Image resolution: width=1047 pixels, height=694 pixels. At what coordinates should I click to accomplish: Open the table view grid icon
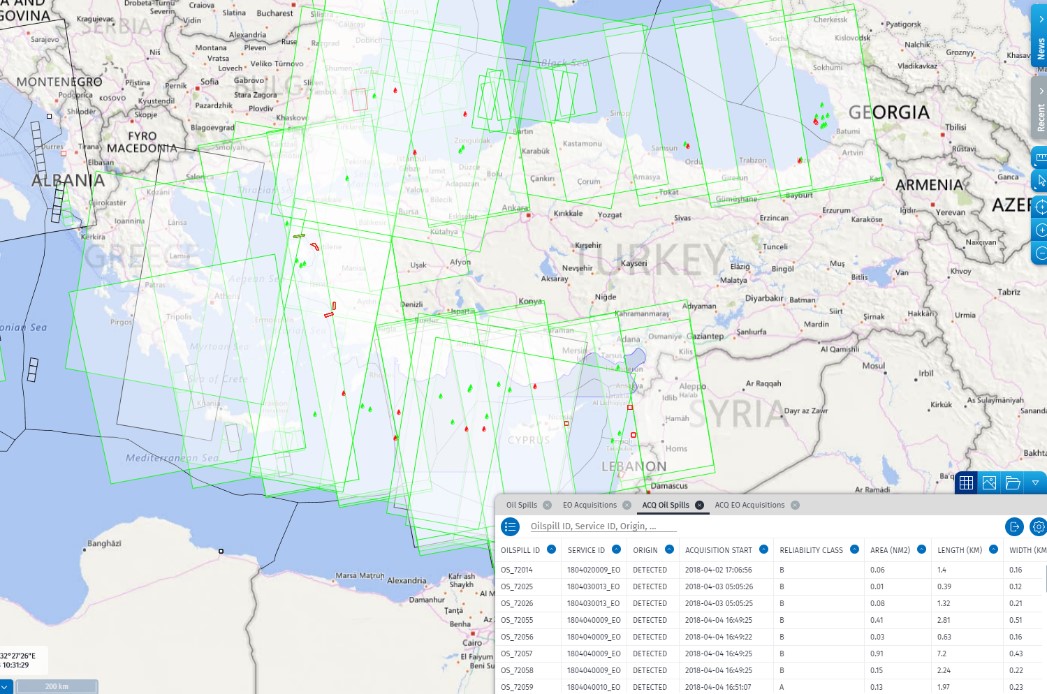point(966,483)
